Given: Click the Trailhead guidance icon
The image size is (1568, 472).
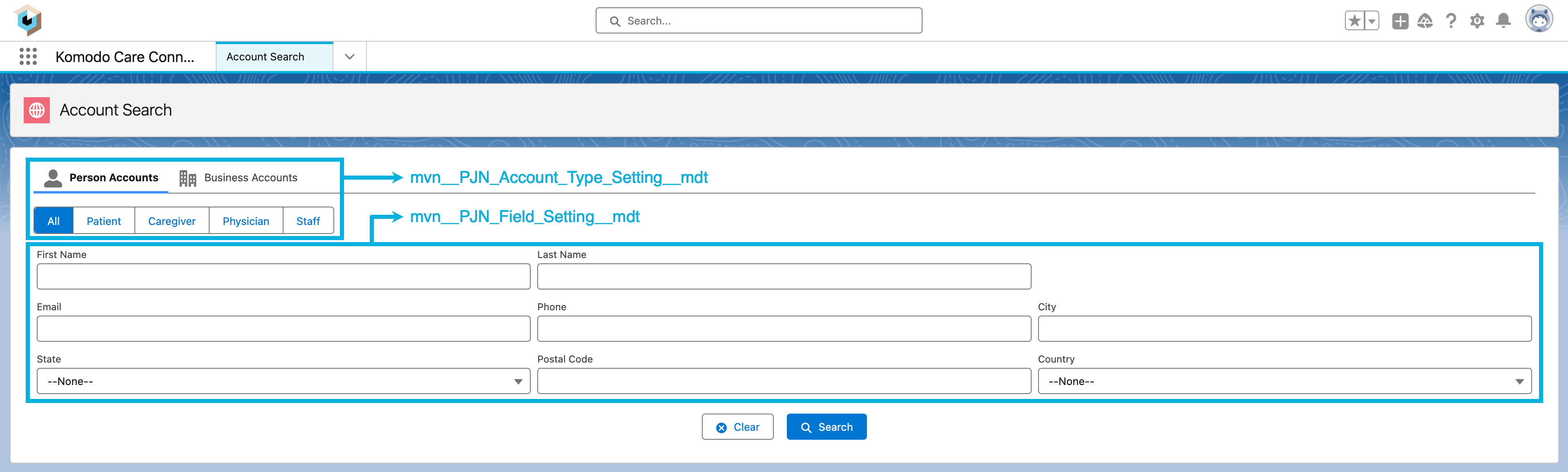Looking at the screenshot, I should tap(1425, 21).
